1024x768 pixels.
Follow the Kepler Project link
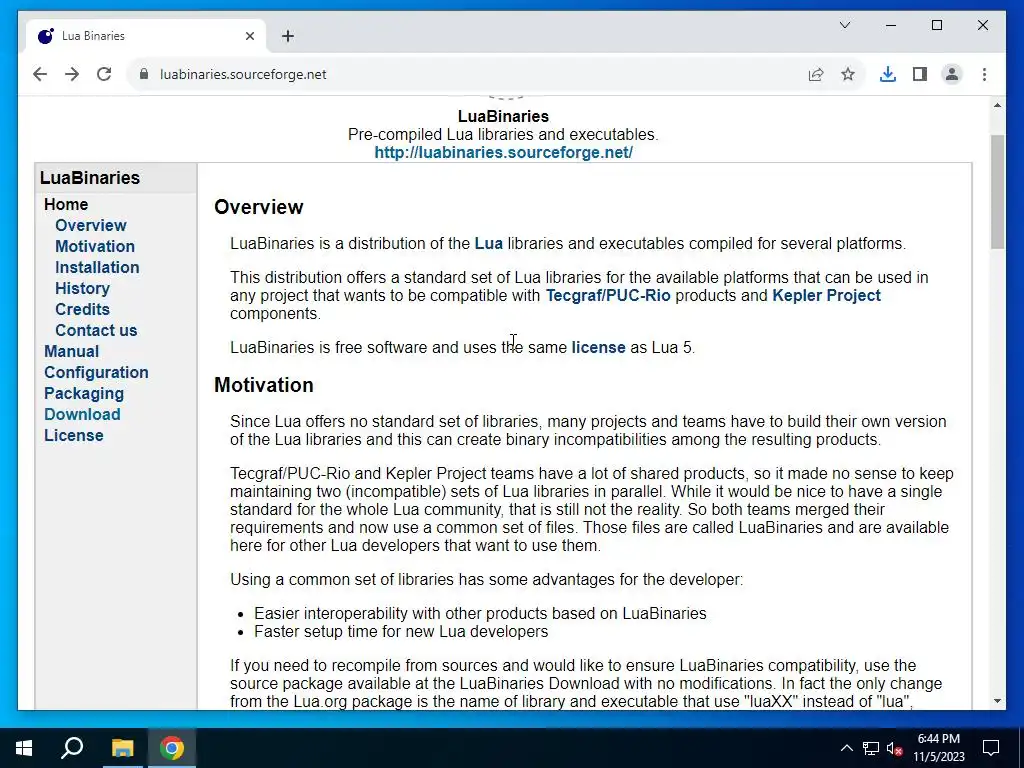click(x=826, y=295)
